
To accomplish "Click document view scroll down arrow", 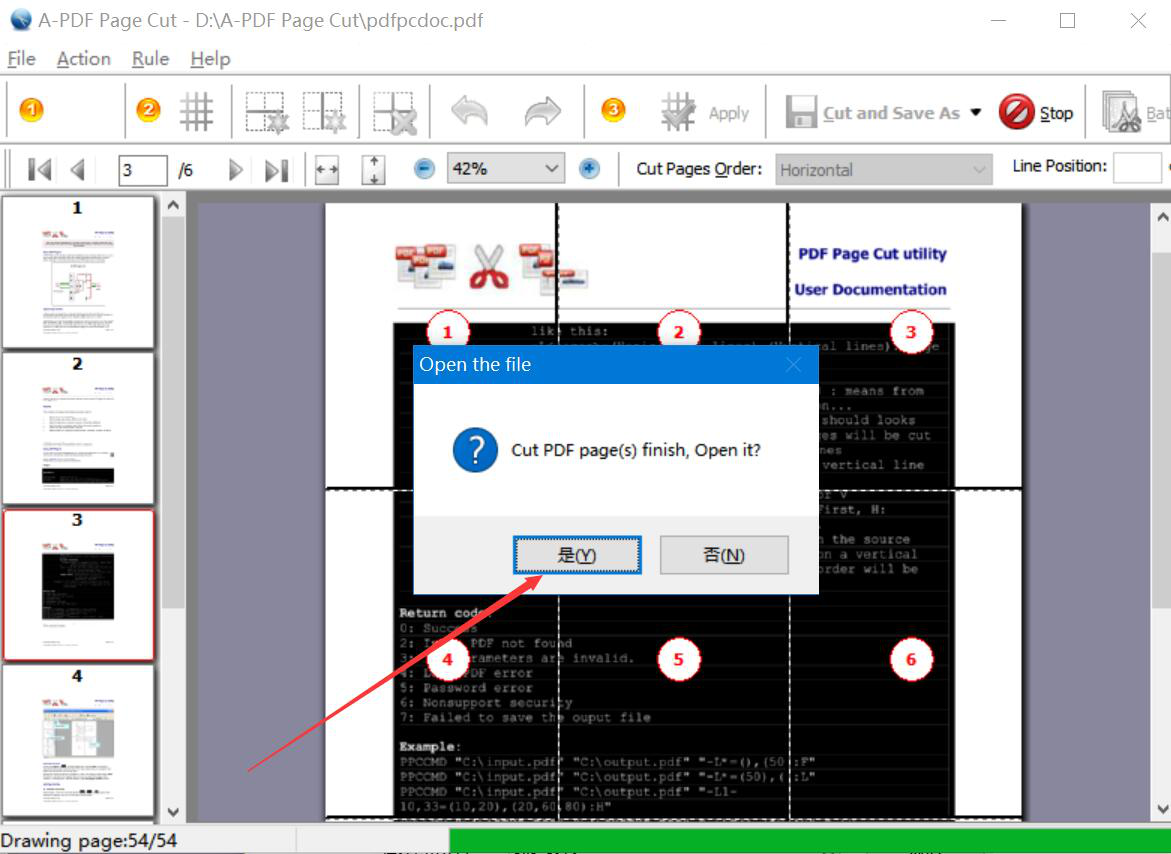I will point(1162,808).
